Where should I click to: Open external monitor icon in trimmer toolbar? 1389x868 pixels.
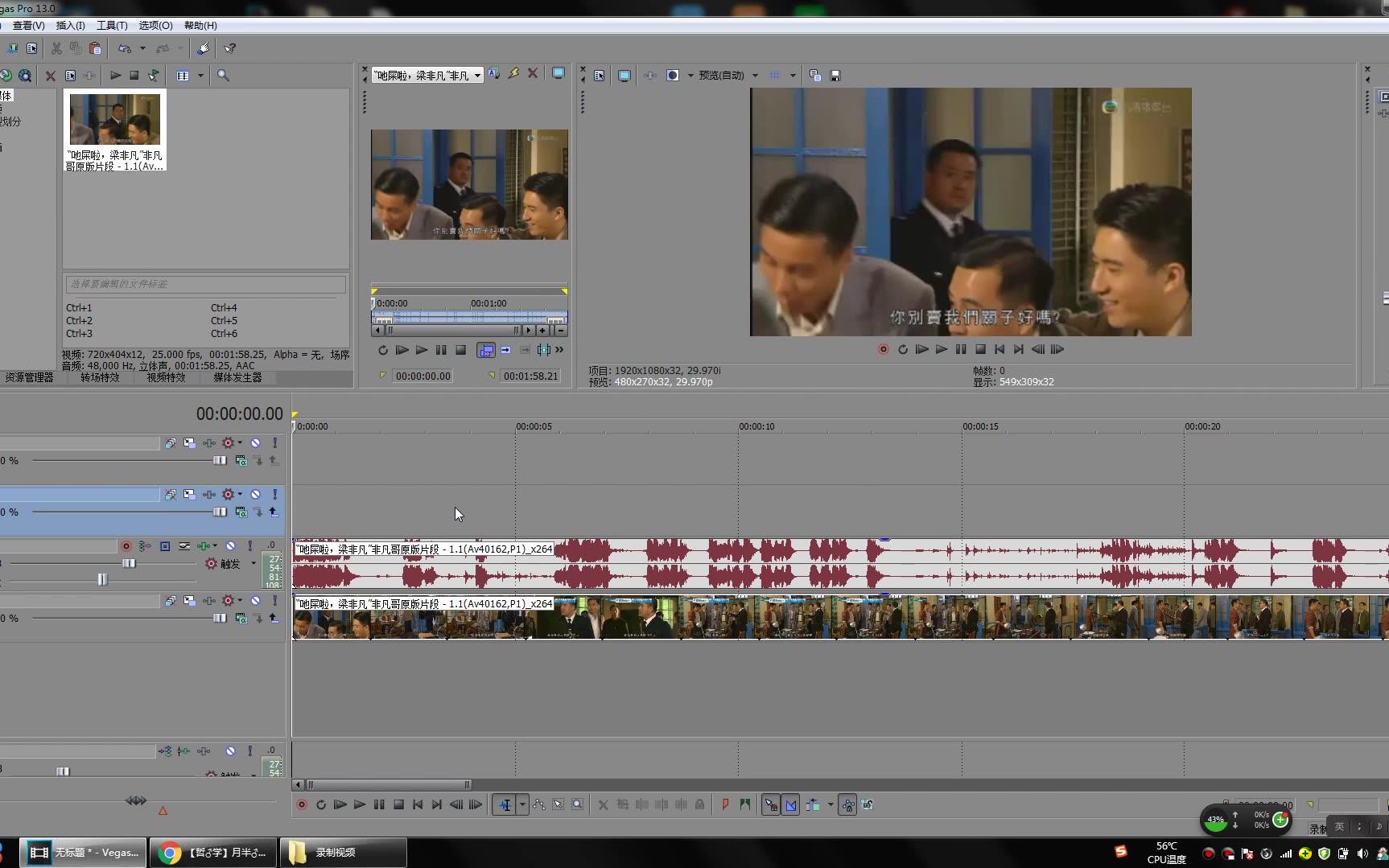(x=558, y=73)
